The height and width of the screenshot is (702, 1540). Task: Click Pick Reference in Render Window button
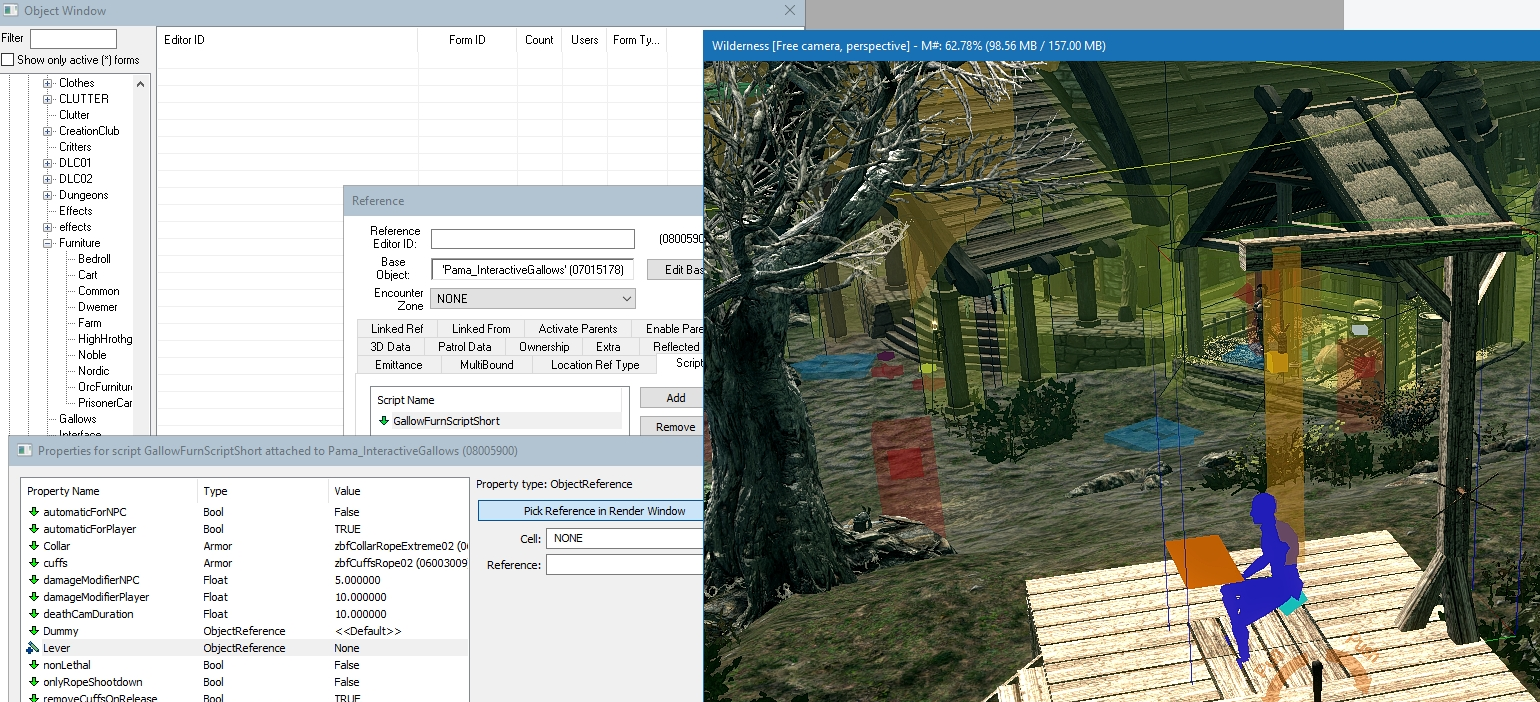click(591, 511)
